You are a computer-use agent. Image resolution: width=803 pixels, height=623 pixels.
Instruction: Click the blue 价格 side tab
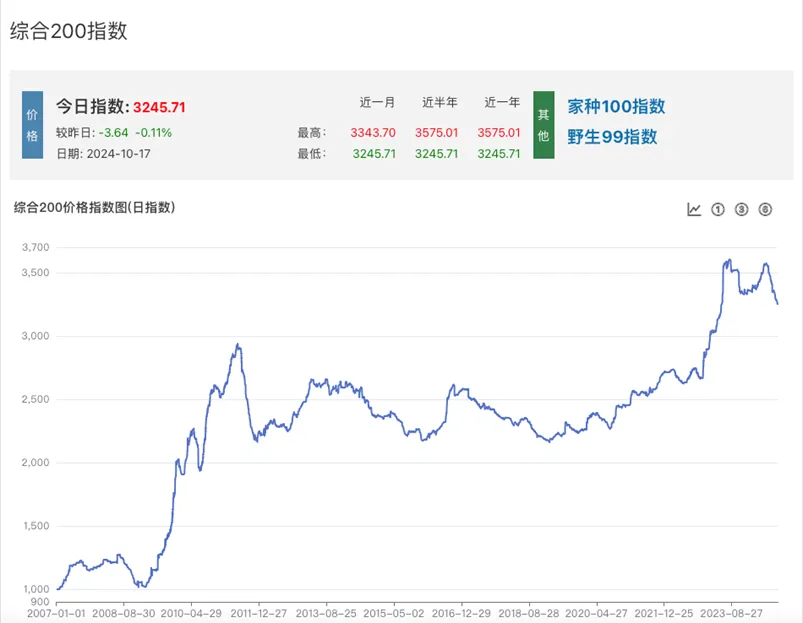(32, 125)
